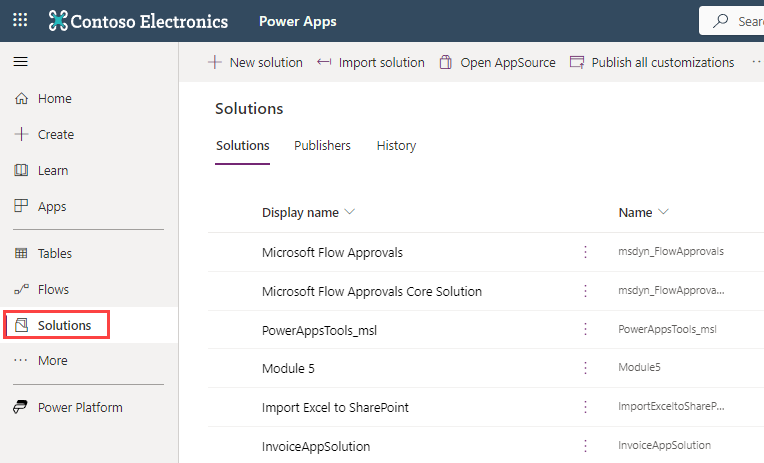Open the InvoiceAppSolution solution

point(316,446)
